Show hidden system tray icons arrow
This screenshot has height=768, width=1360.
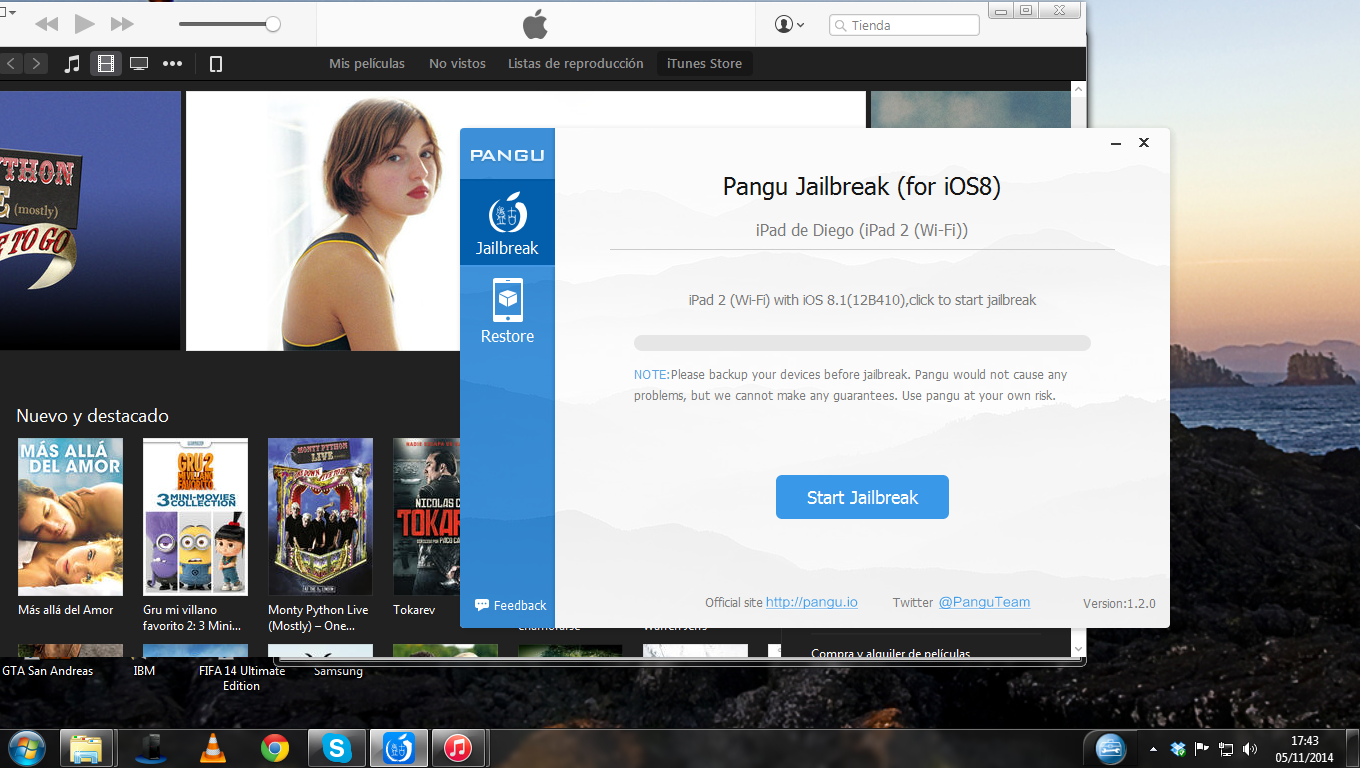pyautogui.click(x=1153, y=748)
